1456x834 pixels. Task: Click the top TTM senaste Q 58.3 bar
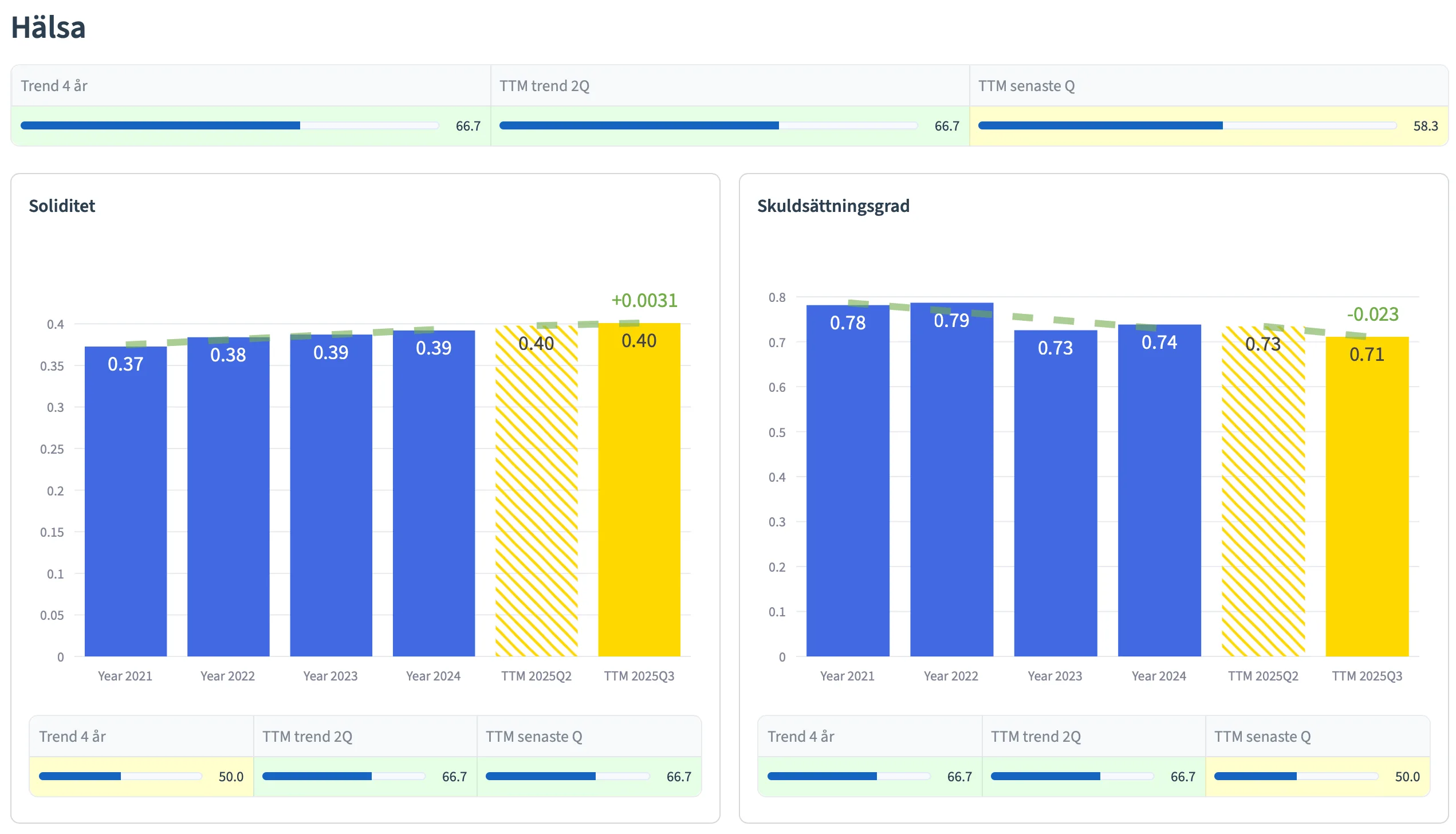1187,125
